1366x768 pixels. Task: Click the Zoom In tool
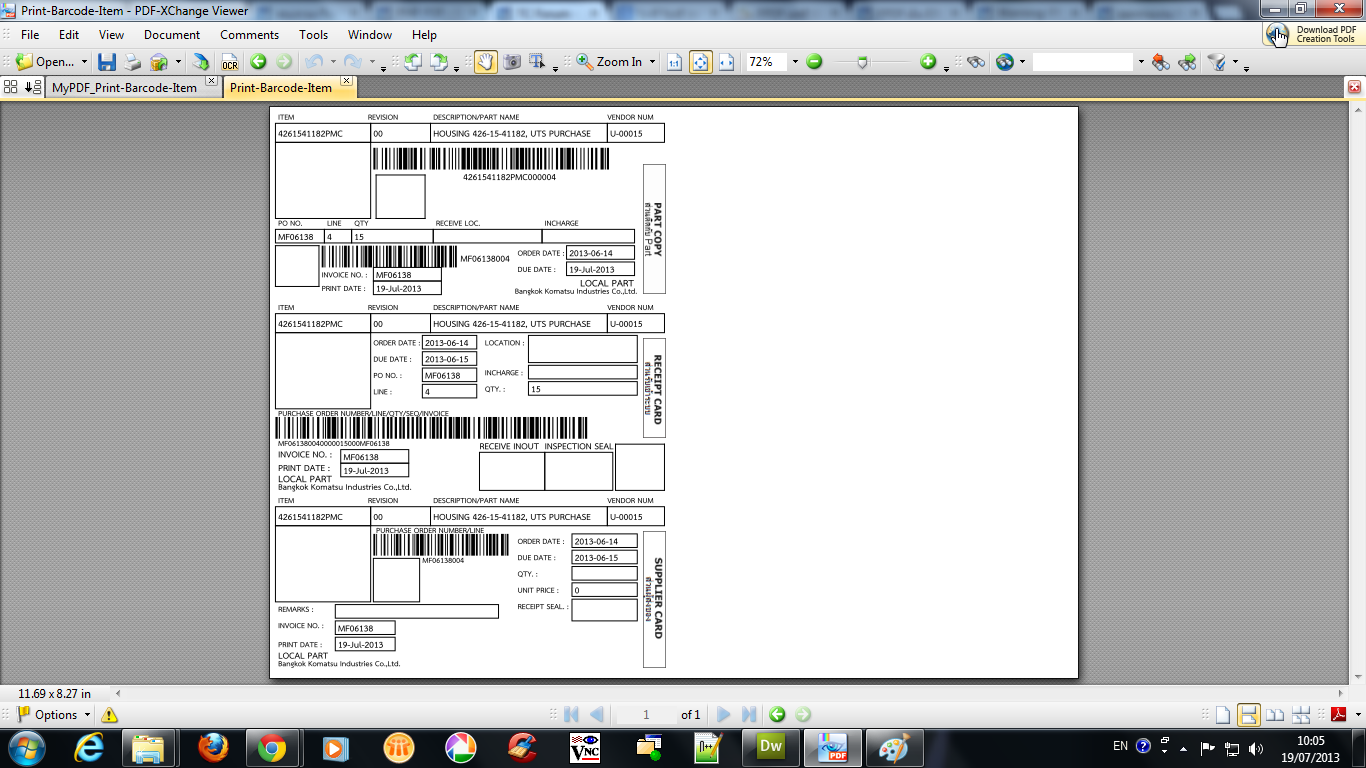click(610, 62)
